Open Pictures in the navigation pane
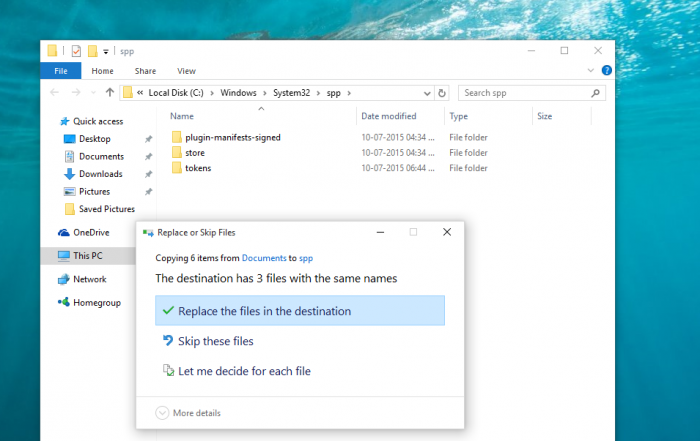700x441 pixels. click(88, 191)
